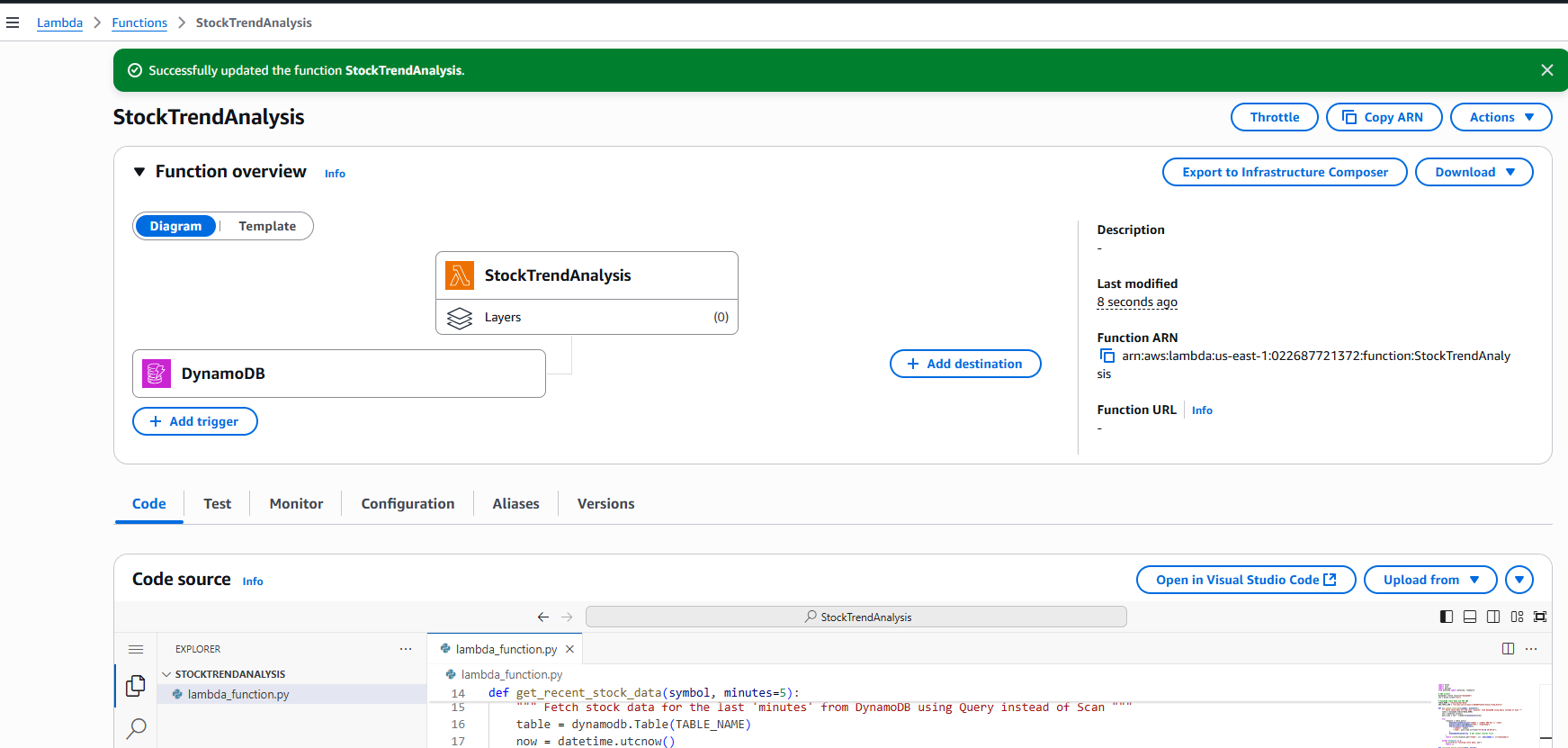
Task: Open the Test tab
Action: pos(217,504)
